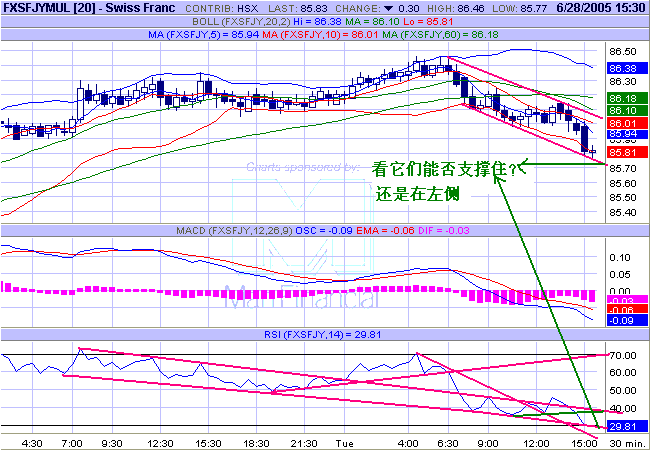Click the red 86.01 MA10 price tag
Screen dimensions: 650x450
point(622,121)
